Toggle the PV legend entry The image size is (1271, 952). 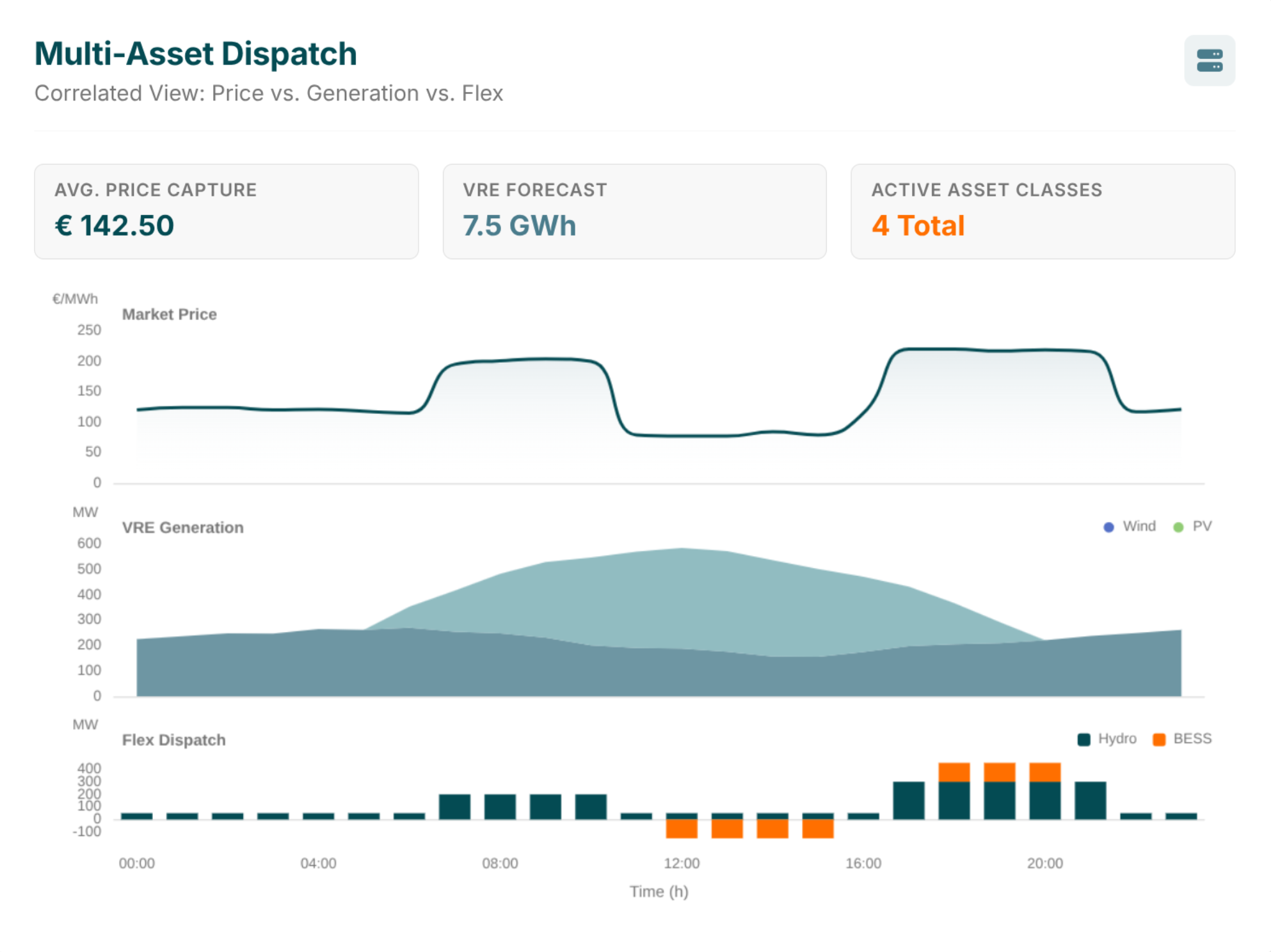(x=1201, y=526)
